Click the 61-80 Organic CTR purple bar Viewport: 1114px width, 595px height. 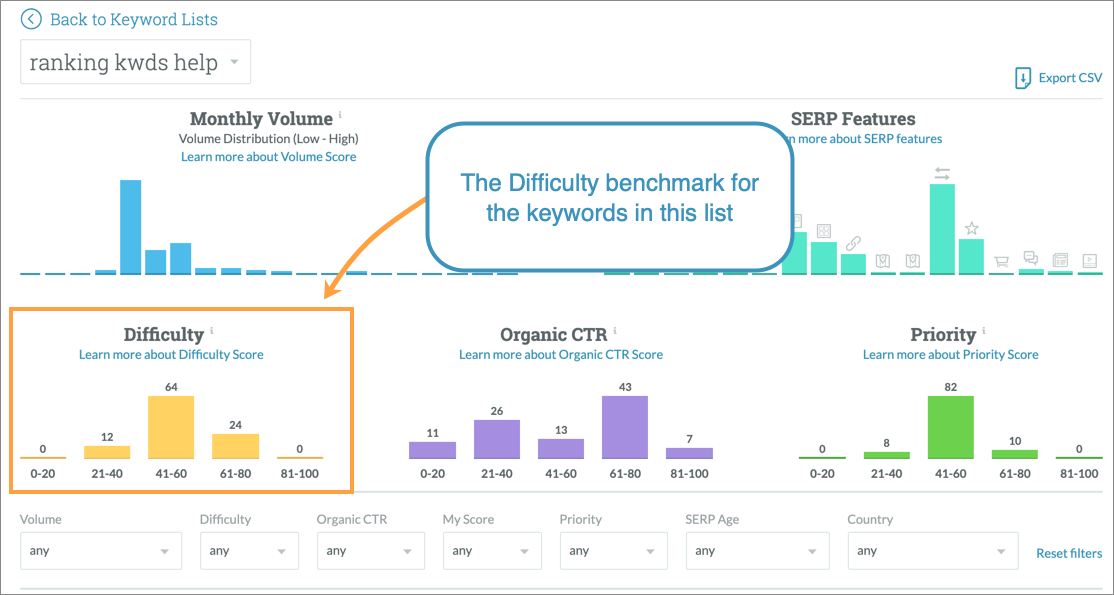[625, 428]
